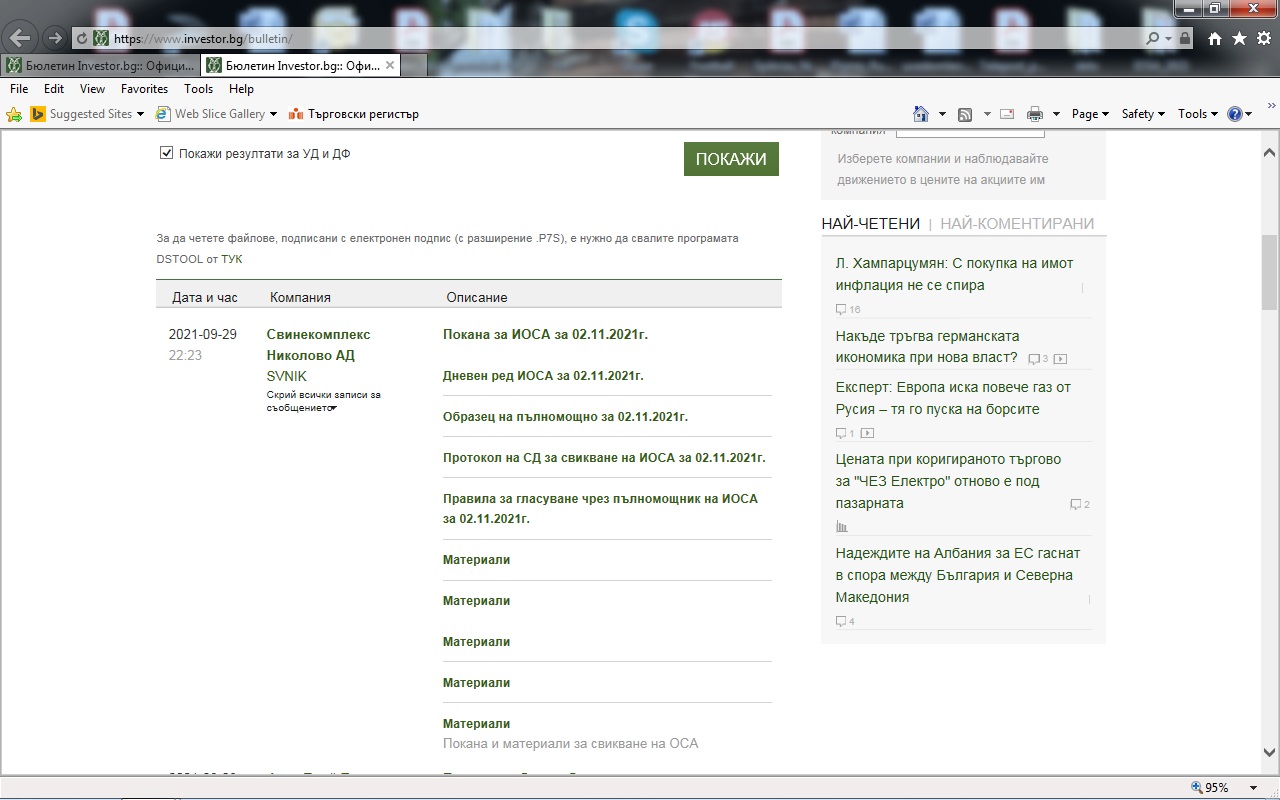Open the gear Tools icon at top right
1280x800 pixels.
[1263, 38]
